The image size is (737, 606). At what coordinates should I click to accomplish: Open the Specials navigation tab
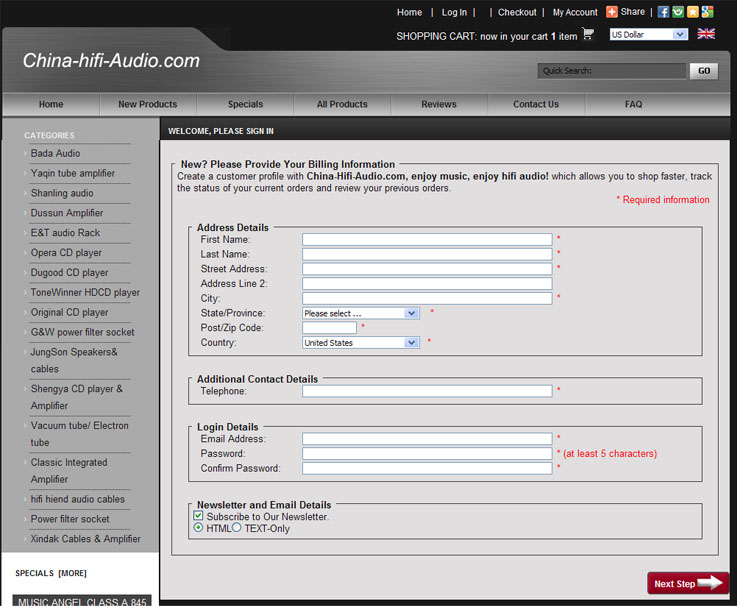(245, 104)
